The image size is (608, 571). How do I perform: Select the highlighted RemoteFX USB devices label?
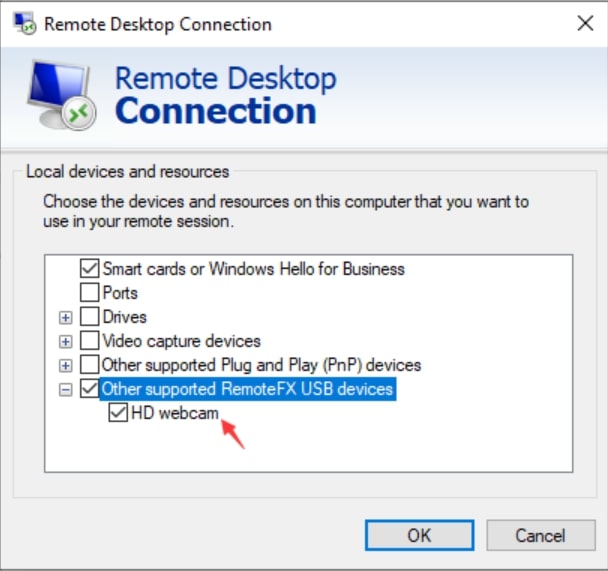[248, 389]
